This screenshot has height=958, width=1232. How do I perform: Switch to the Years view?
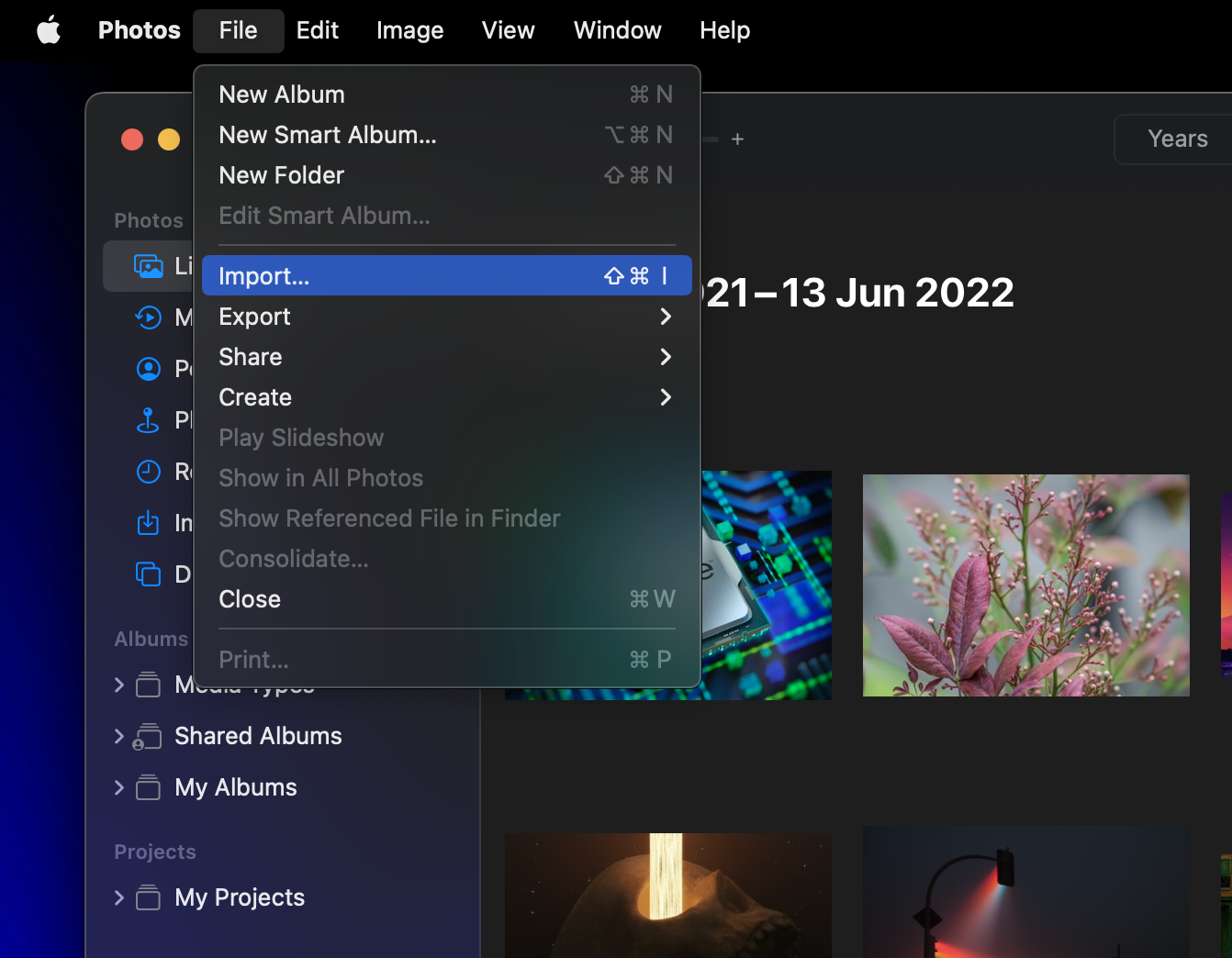pyautogui.click(x=1177, y=139)
